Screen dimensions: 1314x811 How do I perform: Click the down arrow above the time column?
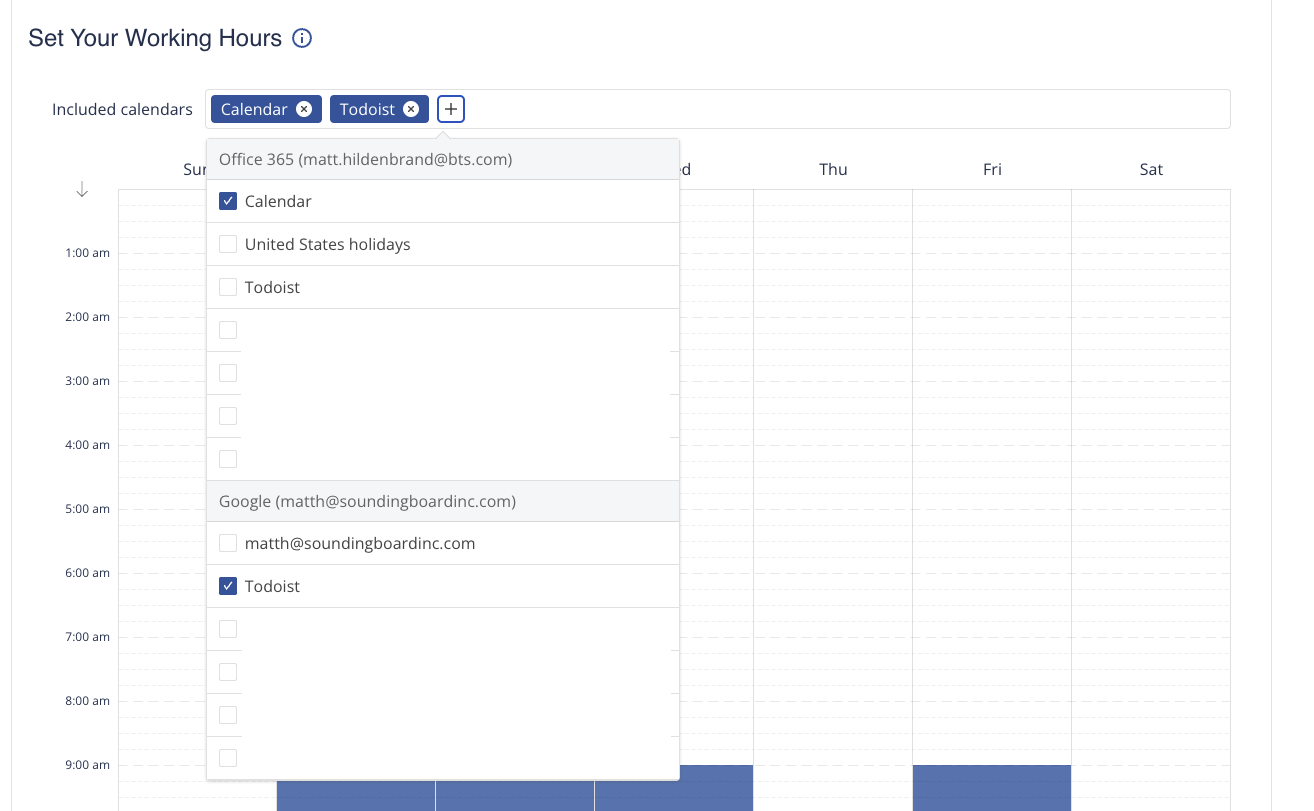tap(82, 190)
